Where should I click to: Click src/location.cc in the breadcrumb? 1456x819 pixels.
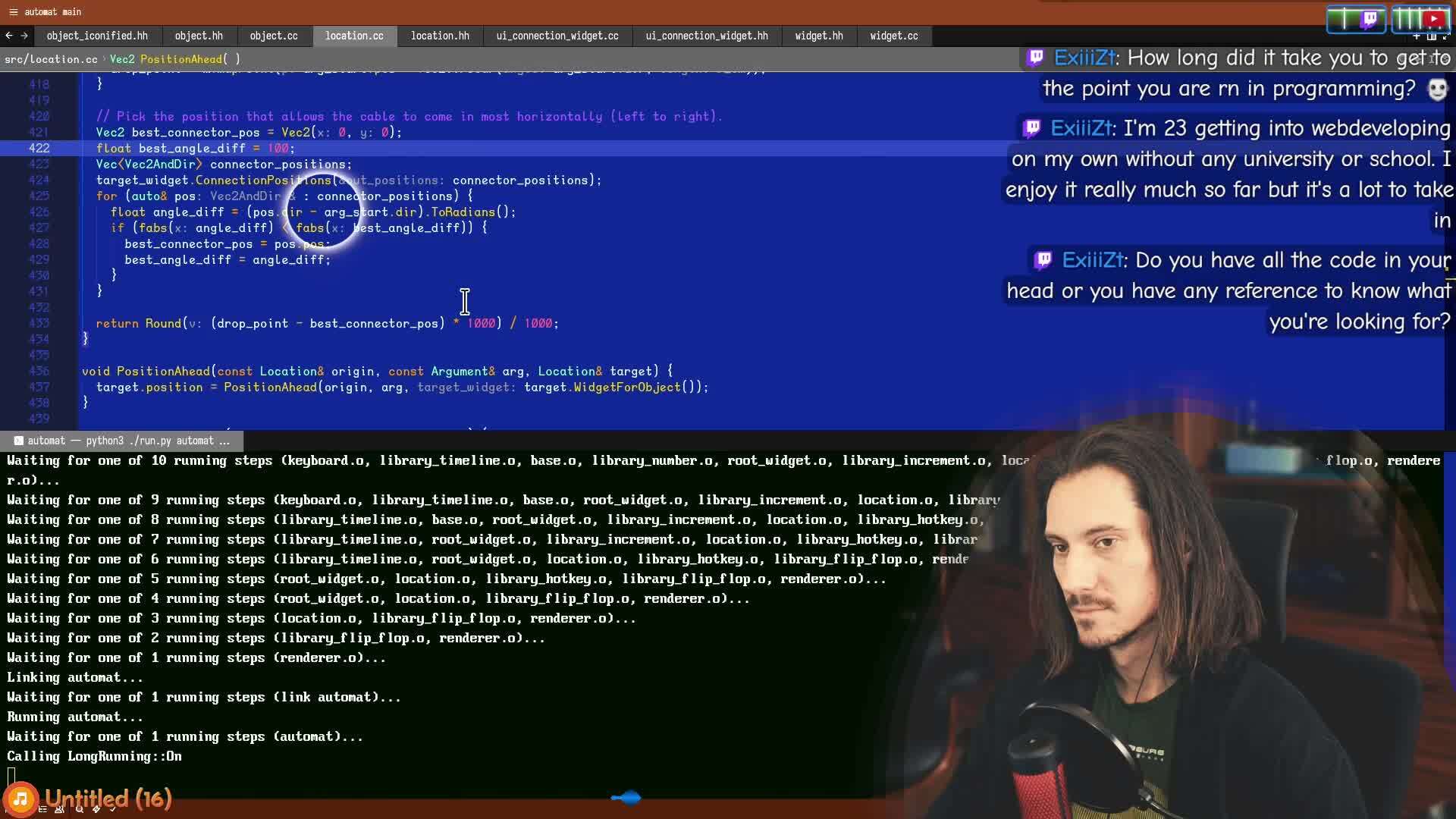coord(51,59)
